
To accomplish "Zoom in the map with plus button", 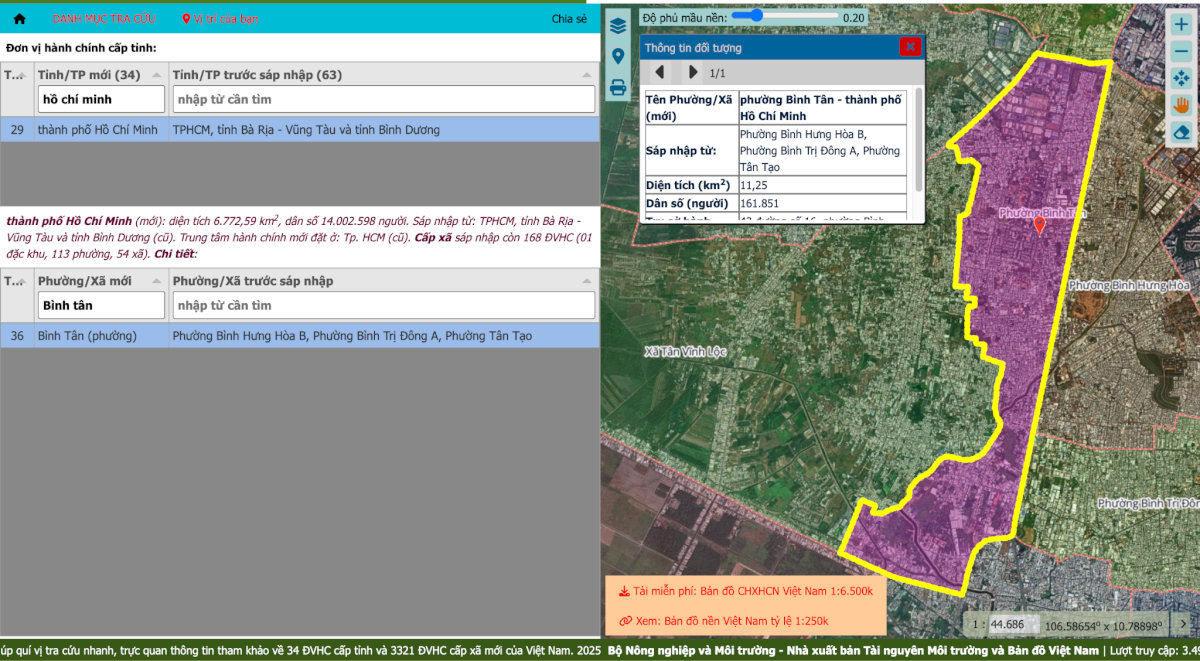I will (x=1181, y=24).
